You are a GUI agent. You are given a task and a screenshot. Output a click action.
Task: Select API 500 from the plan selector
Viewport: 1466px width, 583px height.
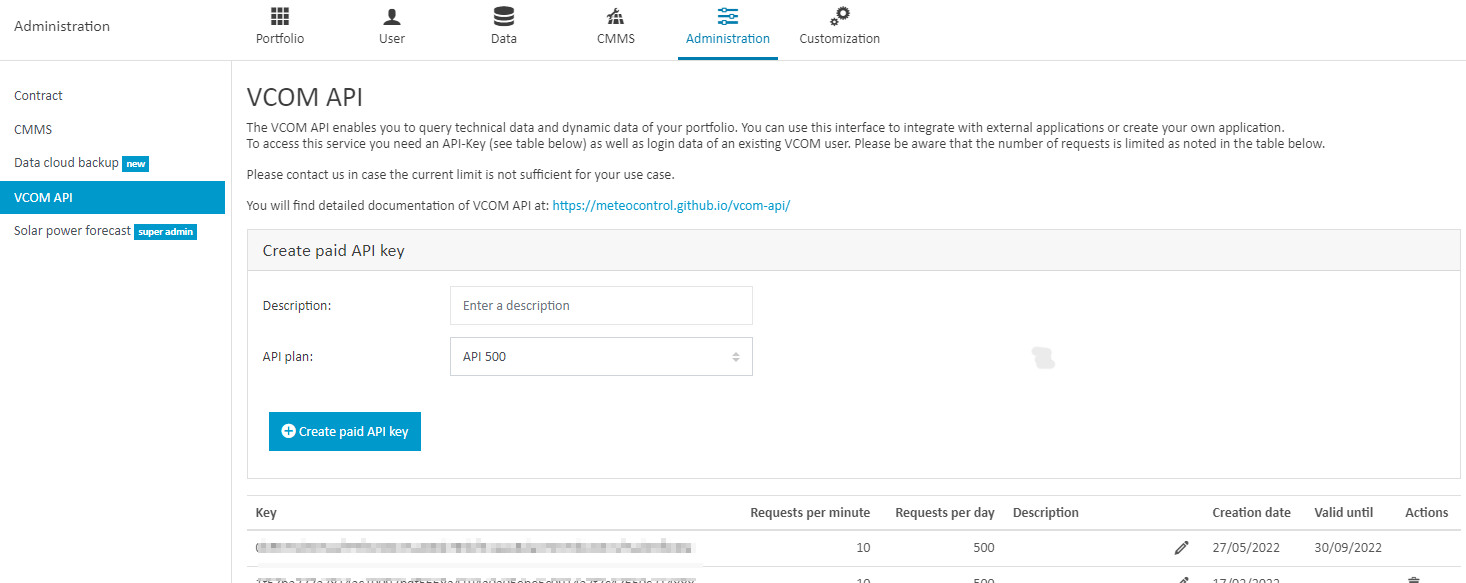click(600, 356)
